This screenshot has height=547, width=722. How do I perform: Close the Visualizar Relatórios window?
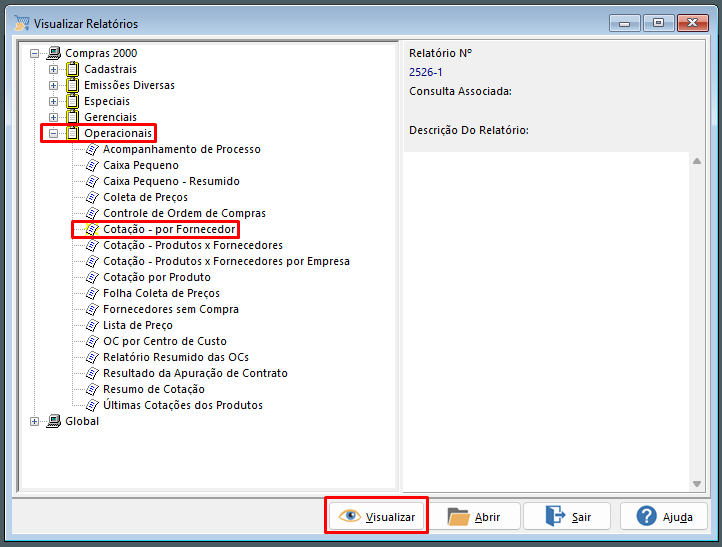[x=692, y=23]
